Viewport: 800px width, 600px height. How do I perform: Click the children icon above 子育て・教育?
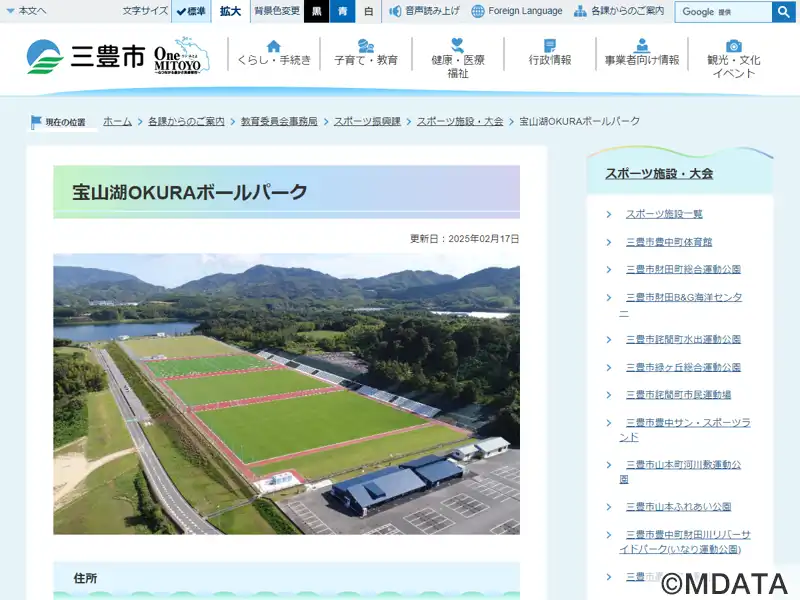tap(366, 46)
